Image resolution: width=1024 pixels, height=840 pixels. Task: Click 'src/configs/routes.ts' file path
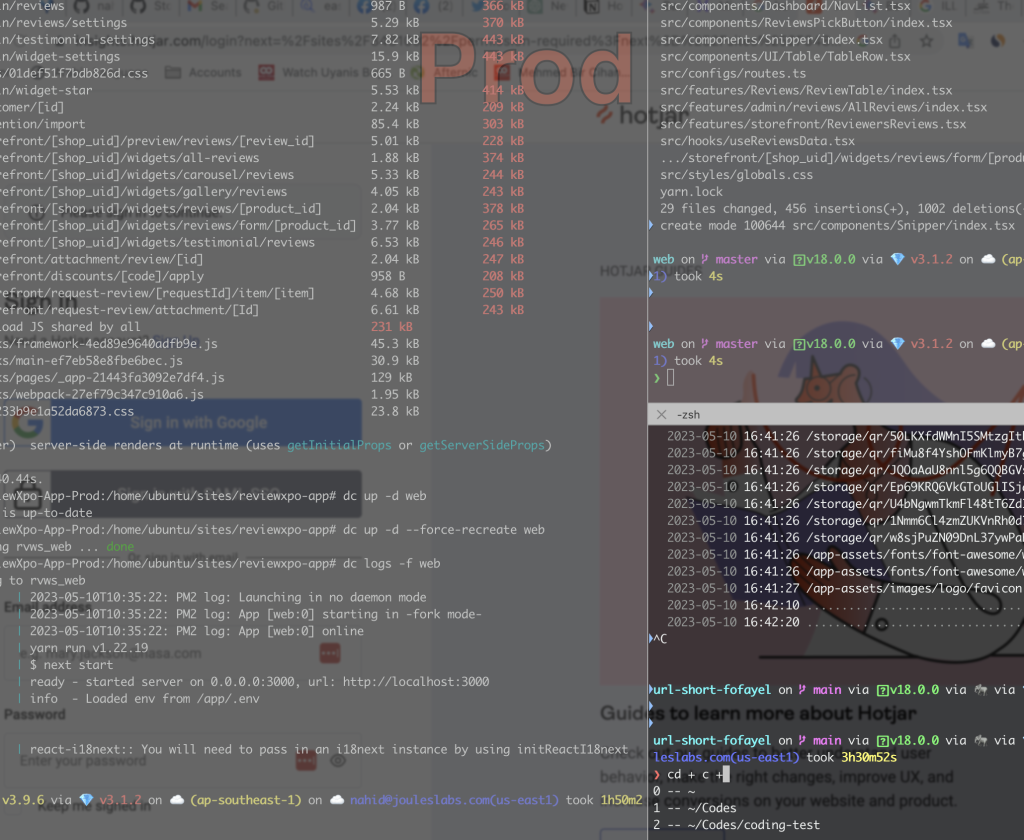(733, 73)
